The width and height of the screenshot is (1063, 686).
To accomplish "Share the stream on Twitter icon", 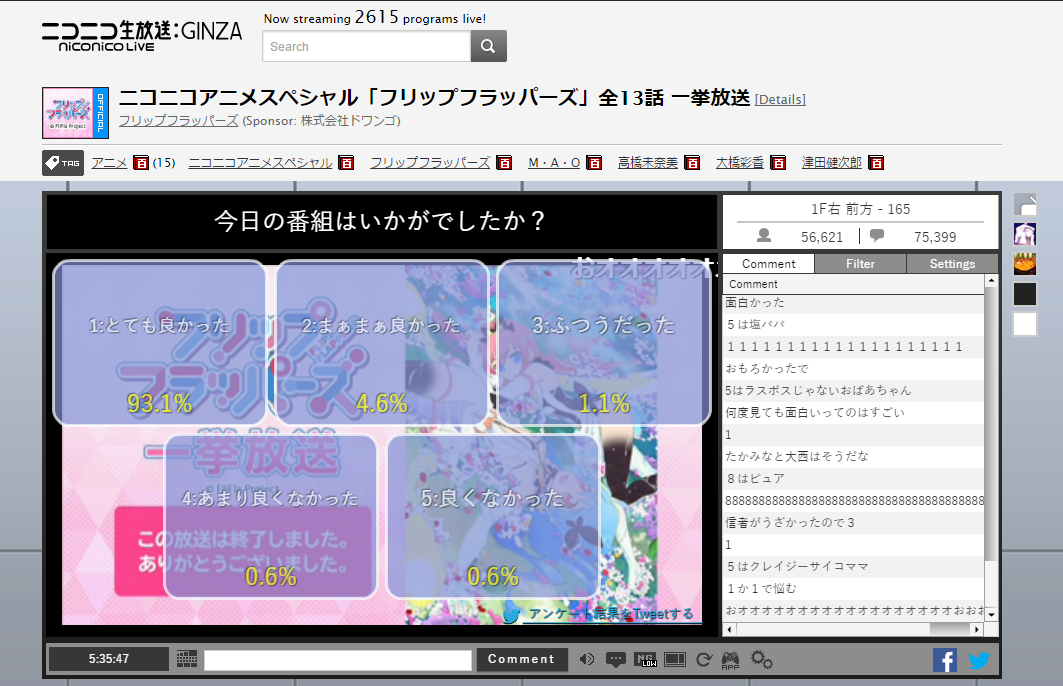I will click(x=978, y=660).
